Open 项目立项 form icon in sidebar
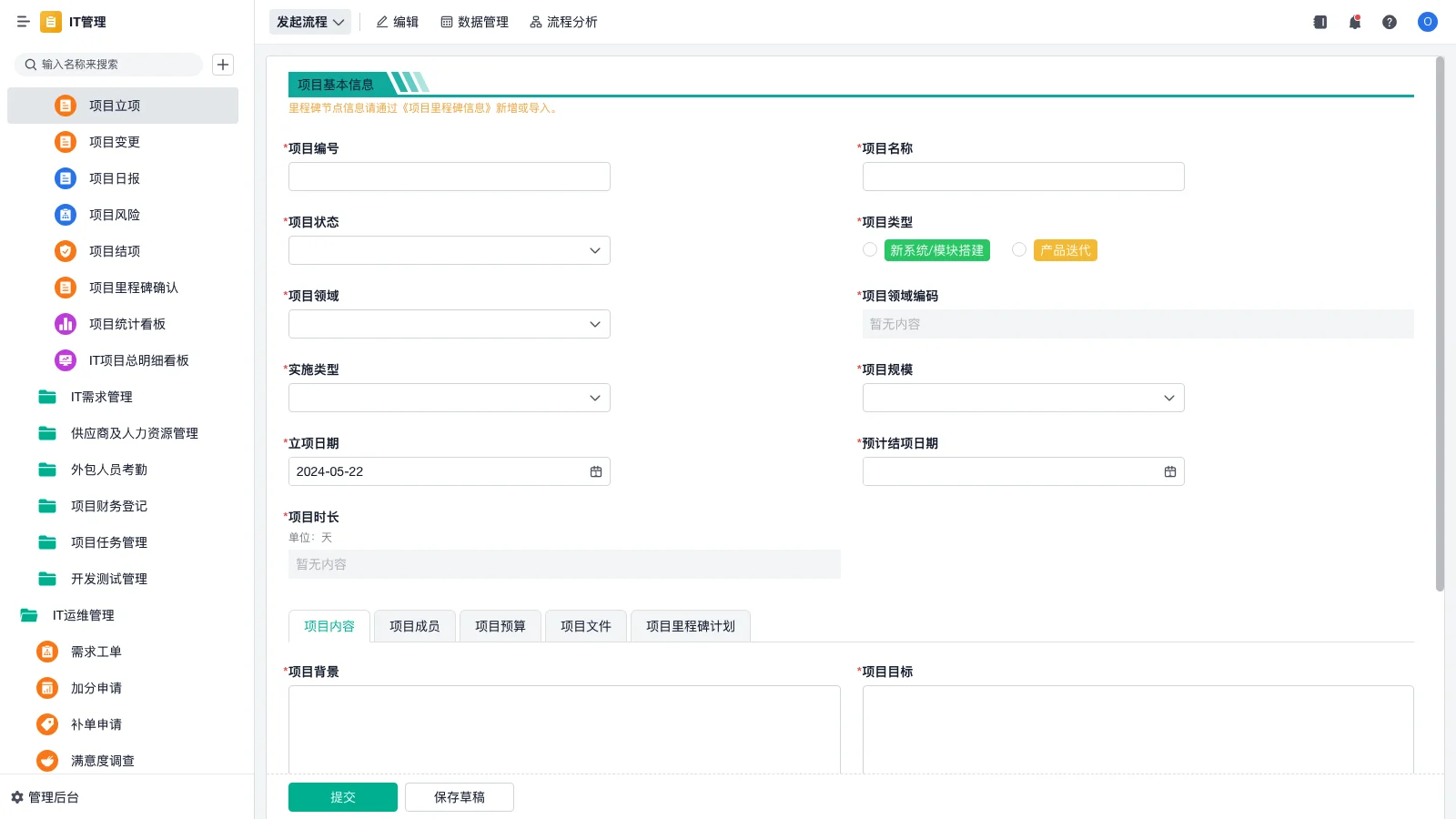The height and width of the screenshot is (819, 1456). (66, 106)
